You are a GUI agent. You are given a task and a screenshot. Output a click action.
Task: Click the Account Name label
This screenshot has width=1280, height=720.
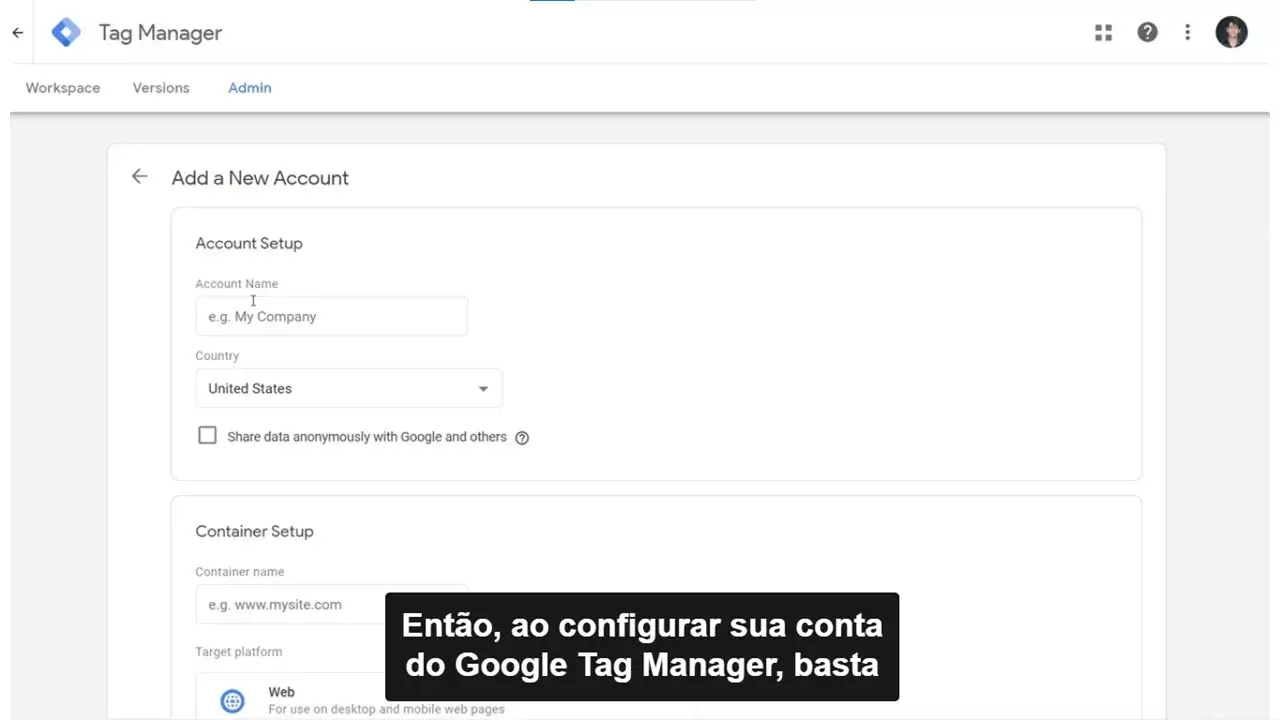[x=237, y=284]
